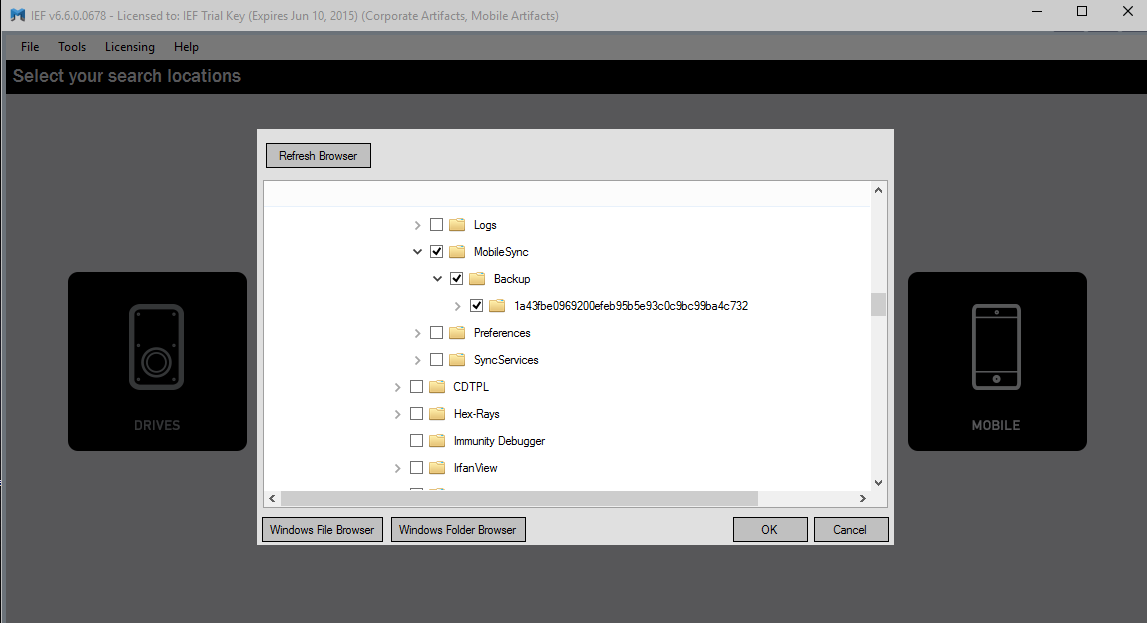Check the SyncServices folder checkbox
The width and height of the screenshot is (1147, 623).
[x=436, y=360]
